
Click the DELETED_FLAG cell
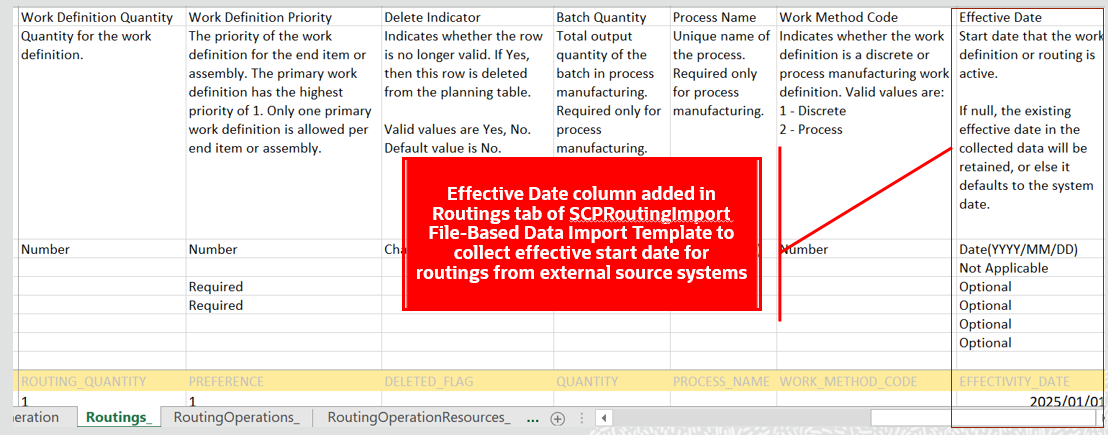click(466, 381)
